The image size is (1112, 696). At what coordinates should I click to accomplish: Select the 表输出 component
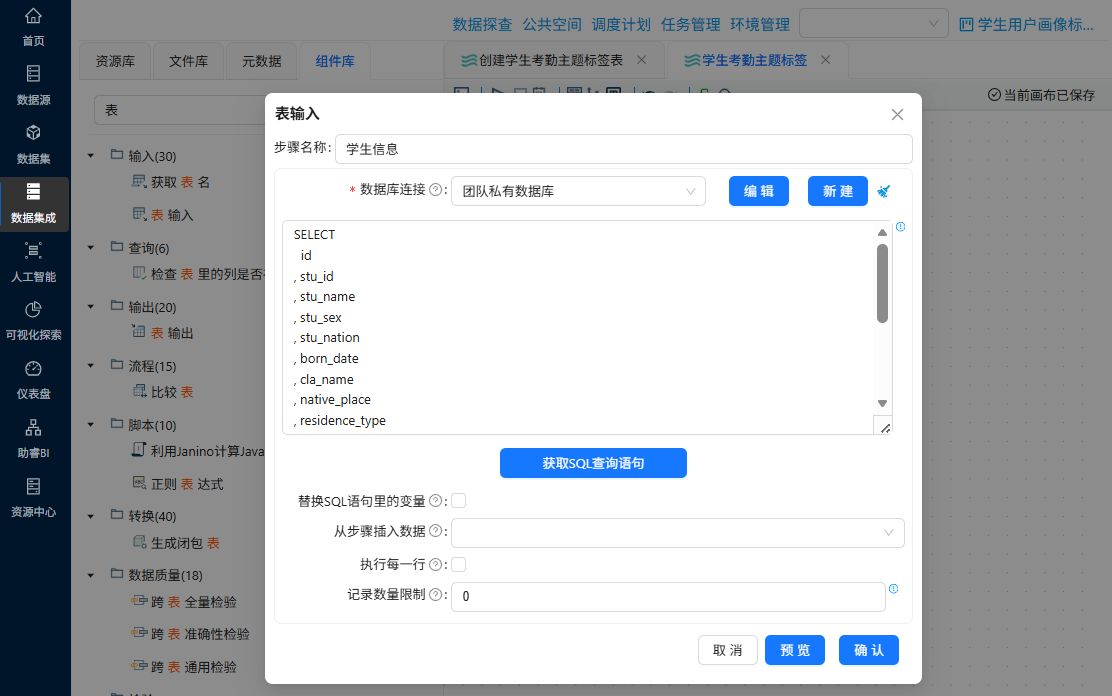coord(163,332)
